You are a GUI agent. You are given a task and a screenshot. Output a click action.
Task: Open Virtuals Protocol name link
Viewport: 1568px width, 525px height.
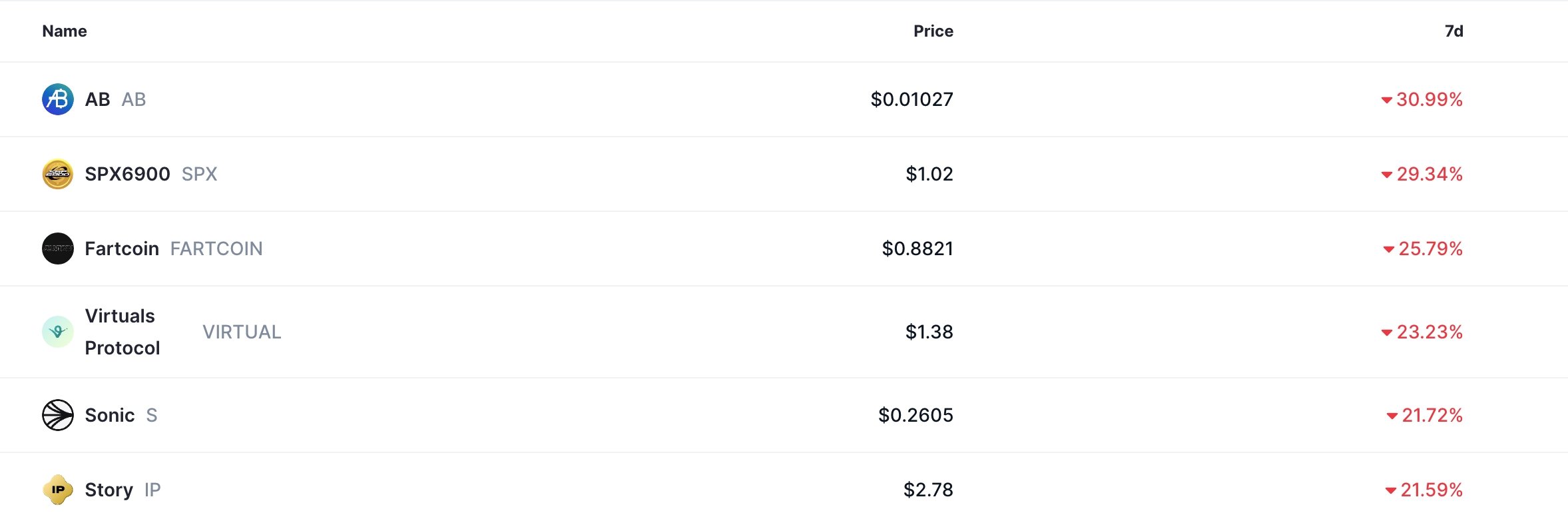[122, 332]
